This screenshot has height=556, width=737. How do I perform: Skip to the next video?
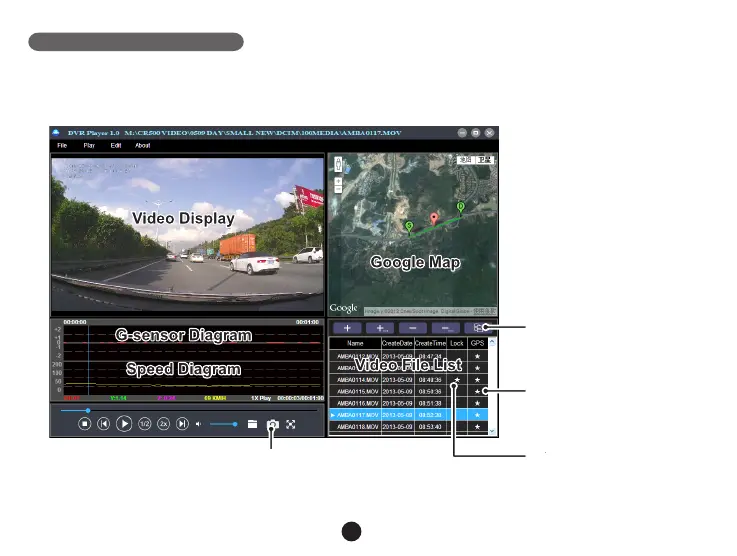coord(182,424)
